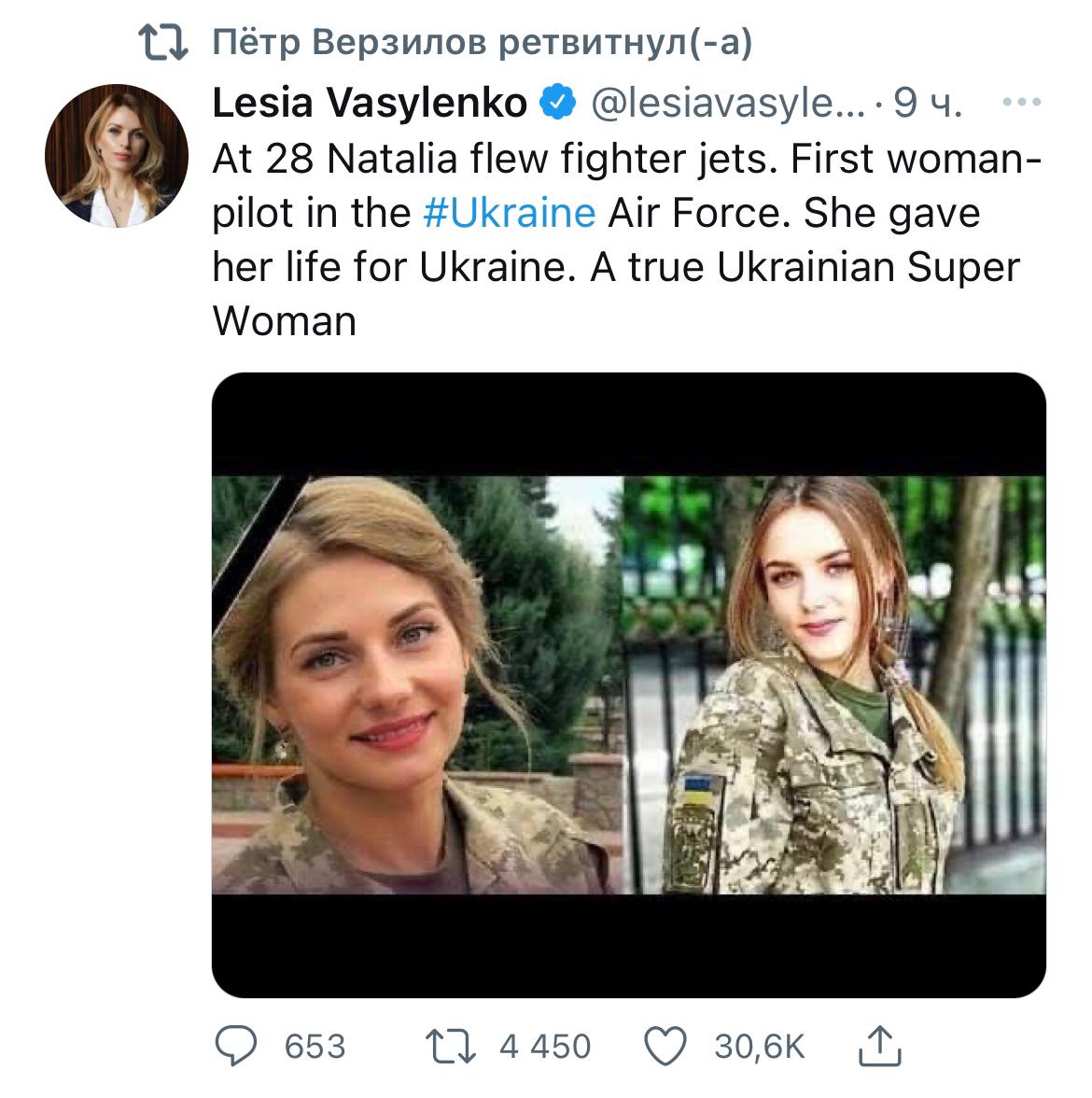Open the Lesia Vasylenko display name

tap(370, 104)
